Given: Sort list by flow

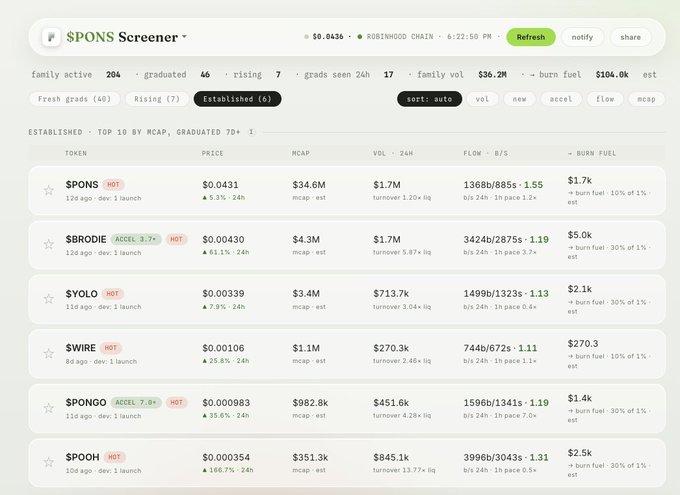Looking at the screenshot, I should point(605,99).
